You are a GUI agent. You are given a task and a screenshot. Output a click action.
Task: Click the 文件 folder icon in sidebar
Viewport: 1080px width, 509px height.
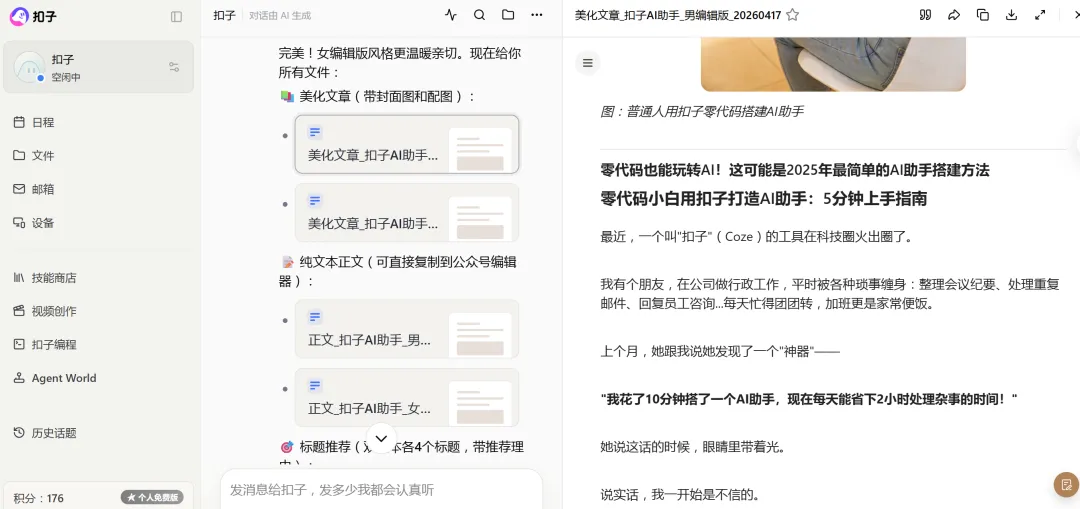pyautogui.click(x=19, y=155)
